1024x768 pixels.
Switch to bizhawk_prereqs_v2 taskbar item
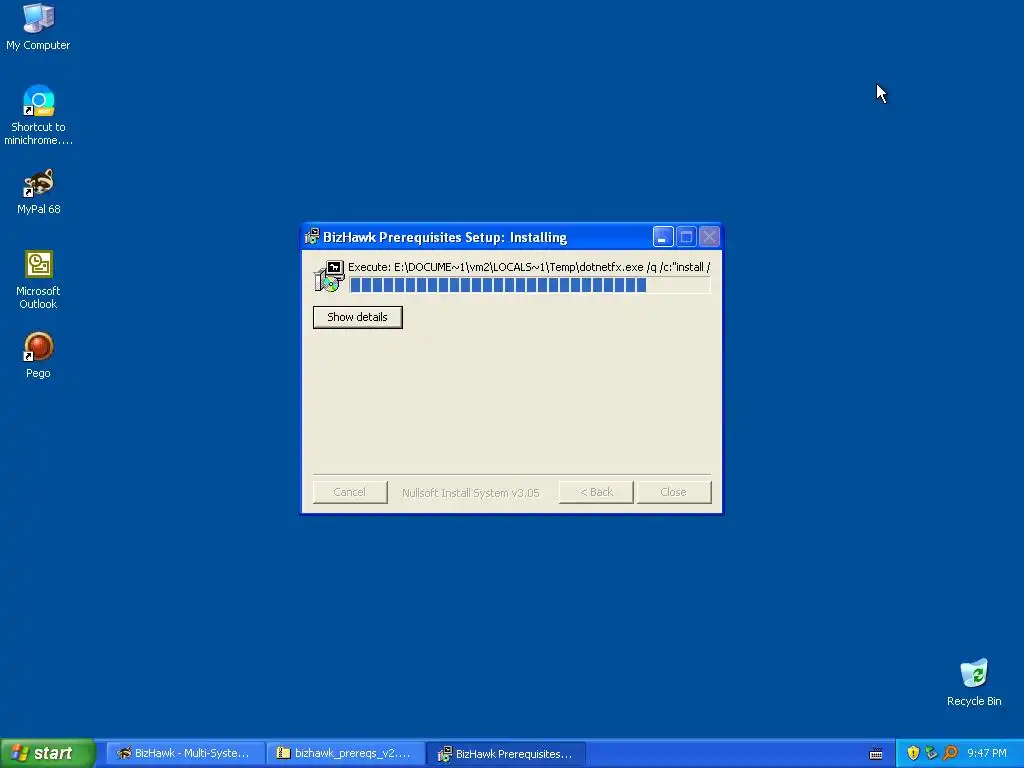(x=345, y=753)
